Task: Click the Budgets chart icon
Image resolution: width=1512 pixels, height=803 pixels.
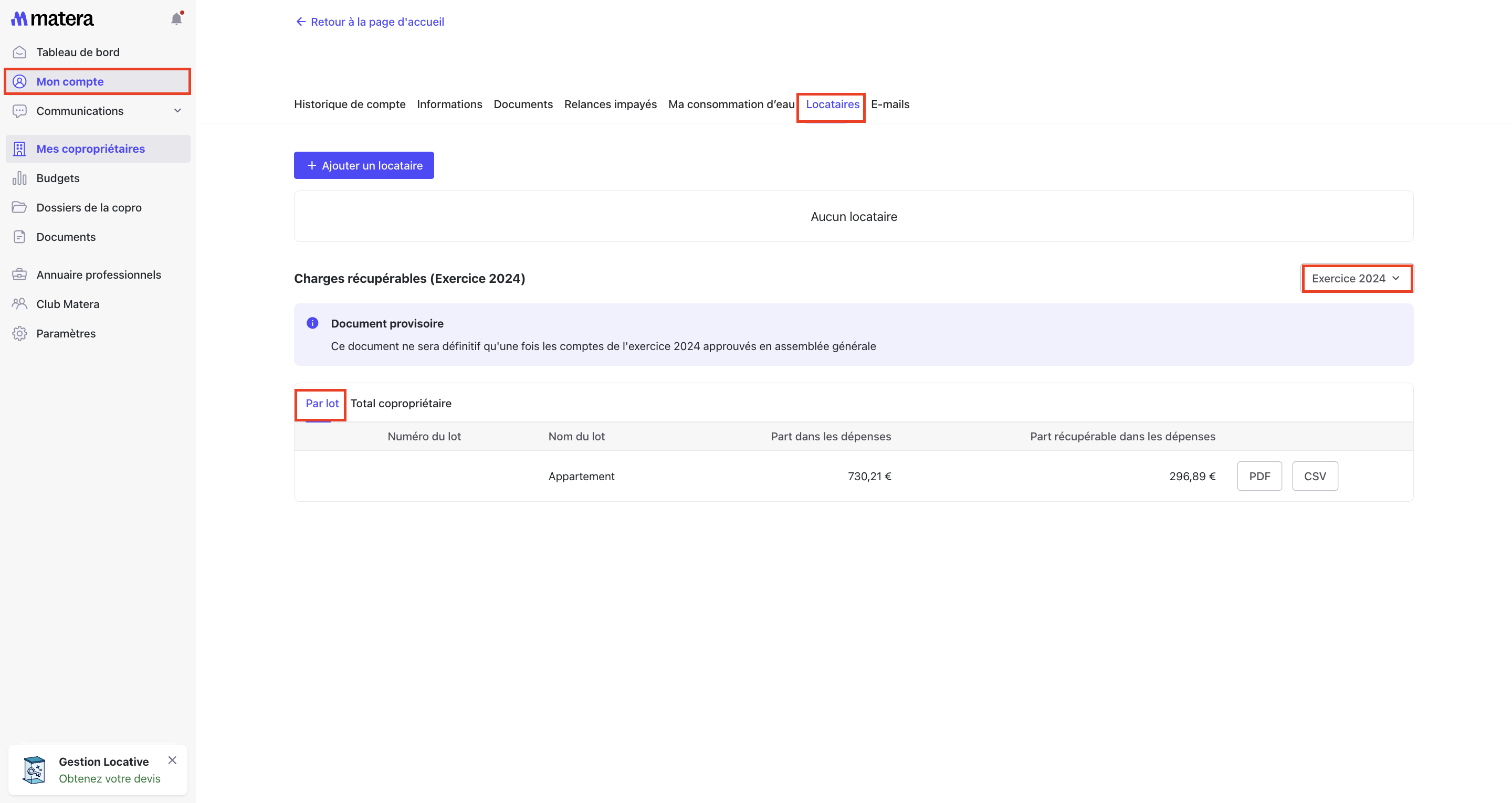Action: 19,178
